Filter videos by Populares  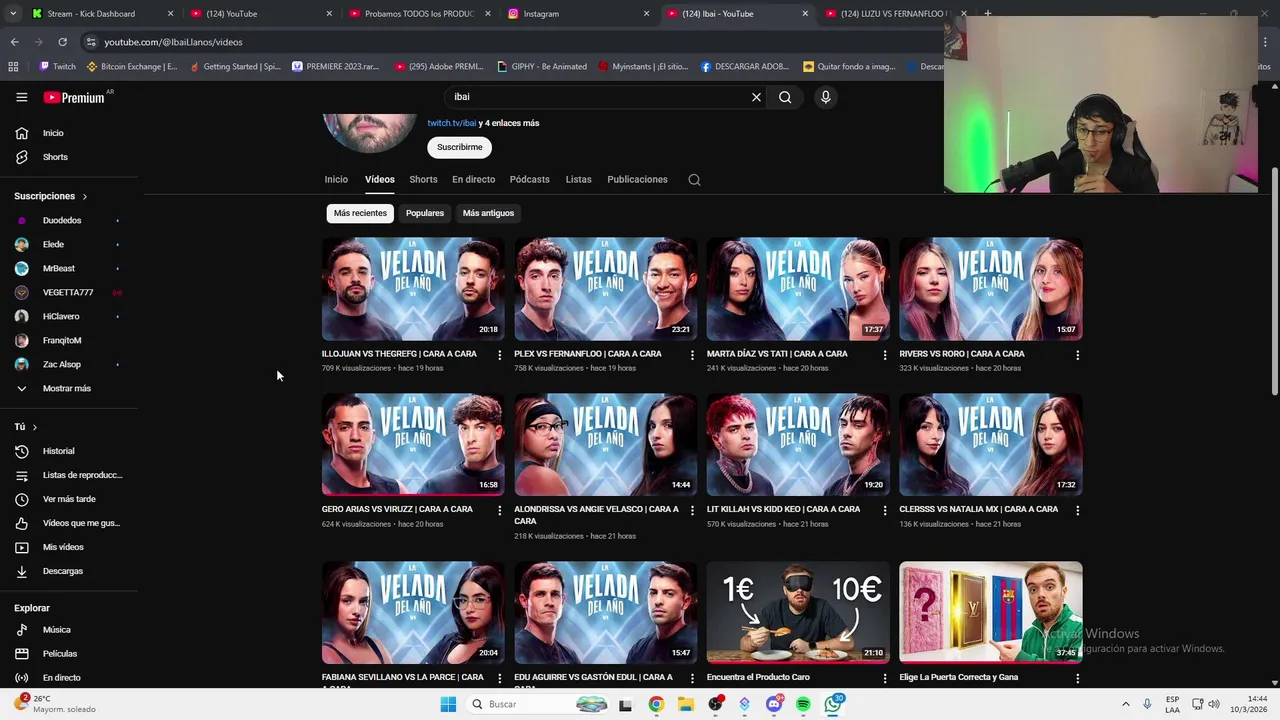click(x=425, y=213)
